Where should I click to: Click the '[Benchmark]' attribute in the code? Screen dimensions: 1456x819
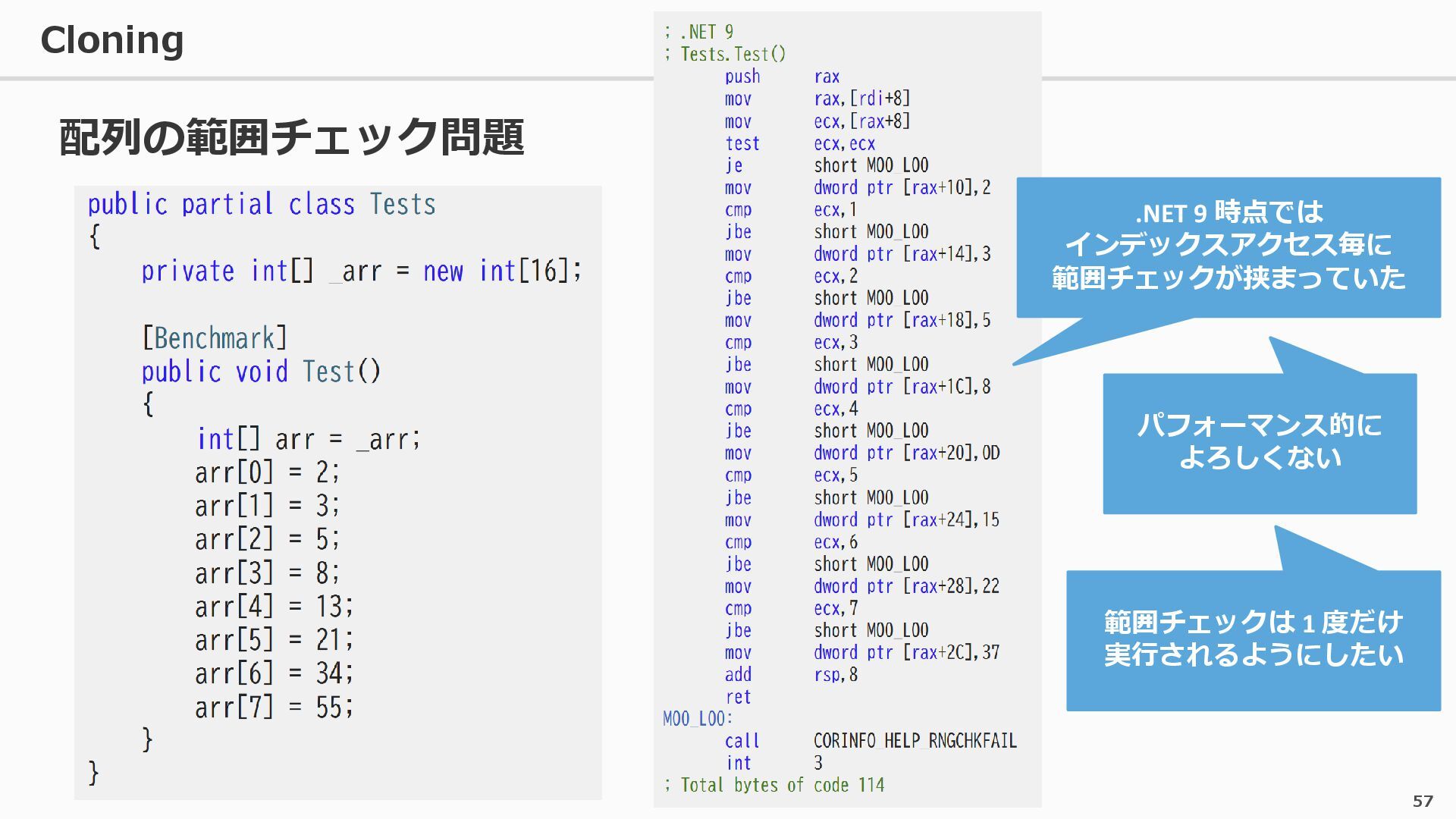215,338
